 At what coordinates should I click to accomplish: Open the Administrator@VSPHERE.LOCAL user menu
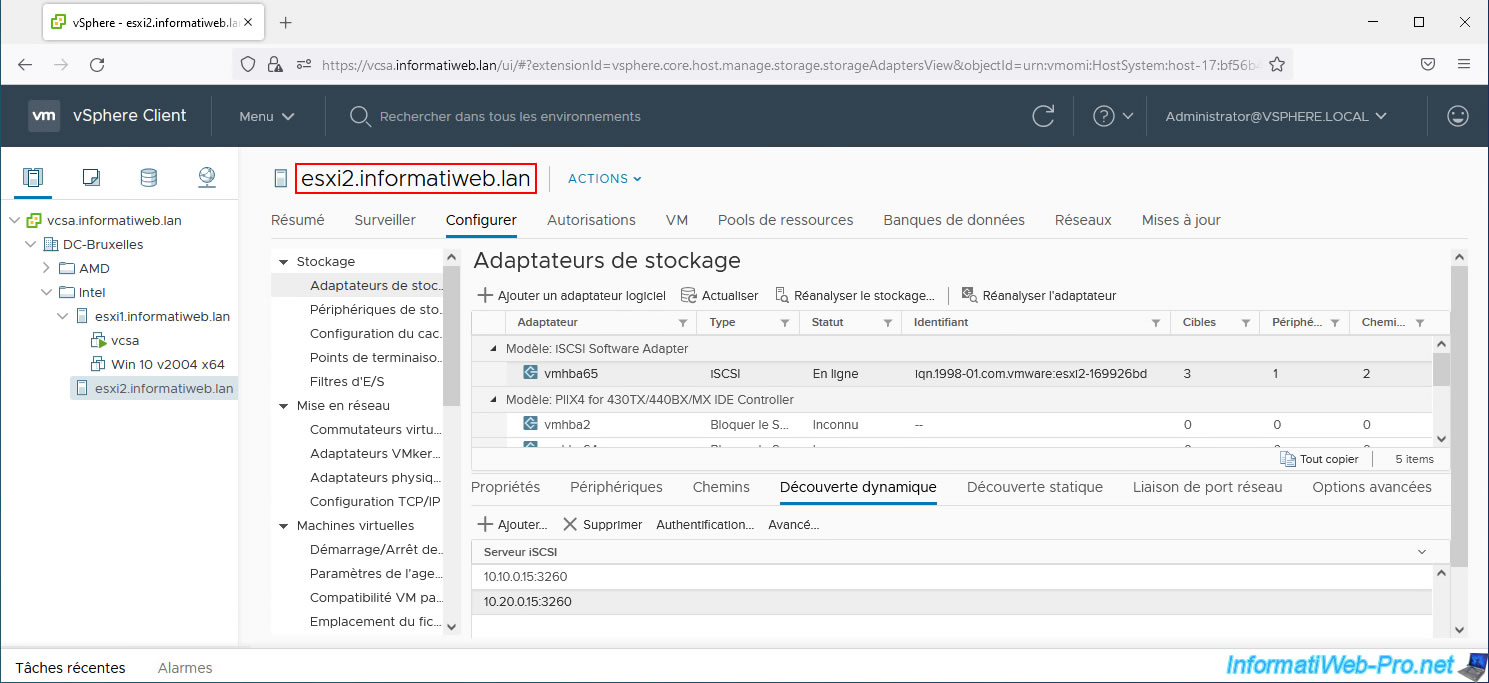point(1275,116)
